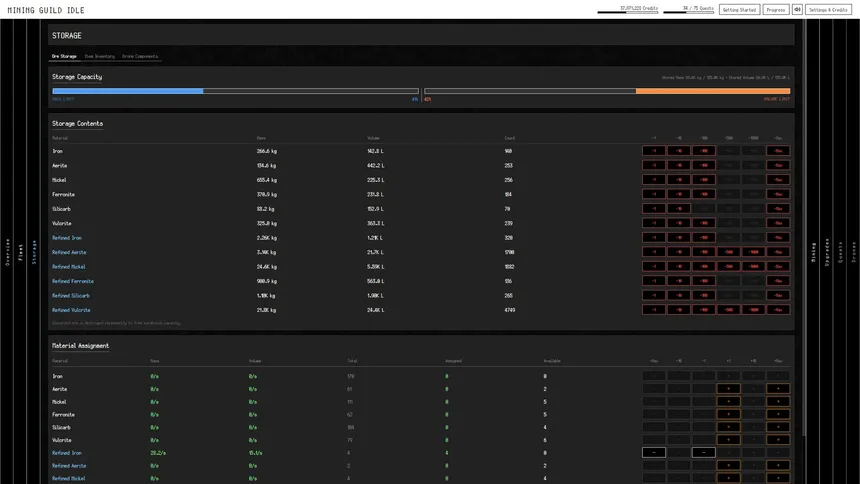The image size is (860, 484).
Task: Assign +1 to Nickel in Material Assignment
Action: click(728, 401)
